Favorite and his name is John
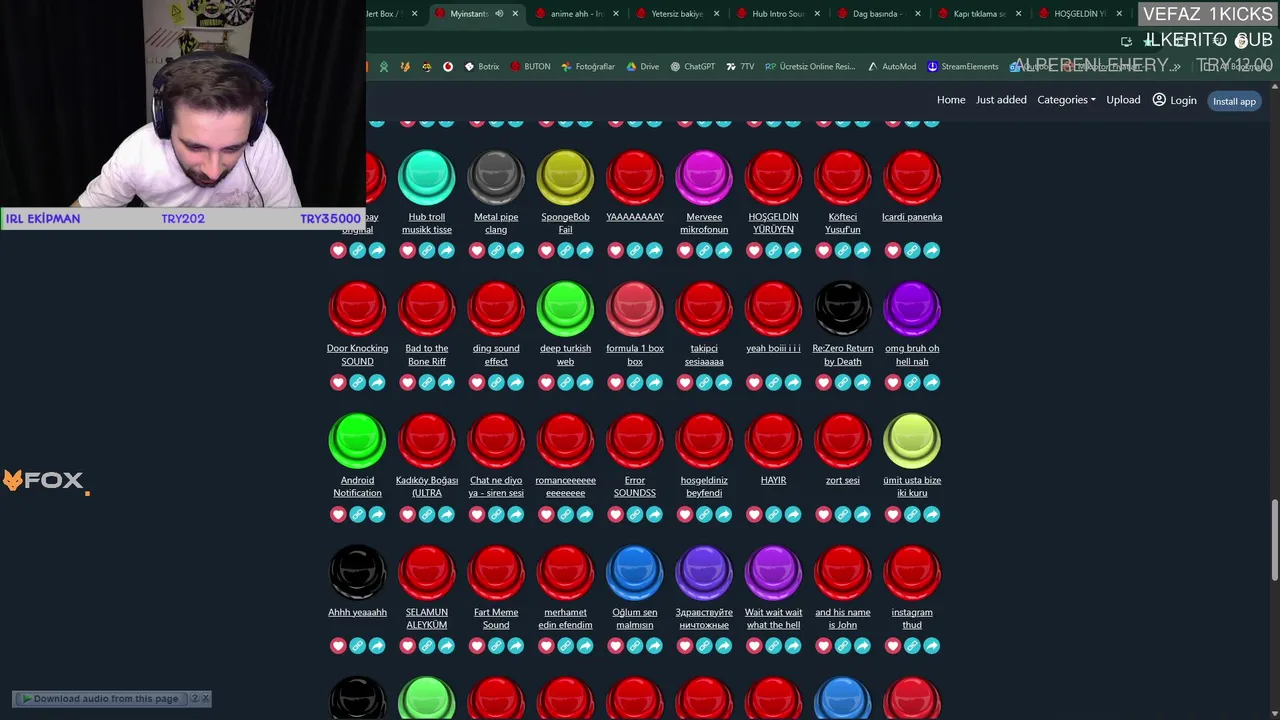 (824, 646)
